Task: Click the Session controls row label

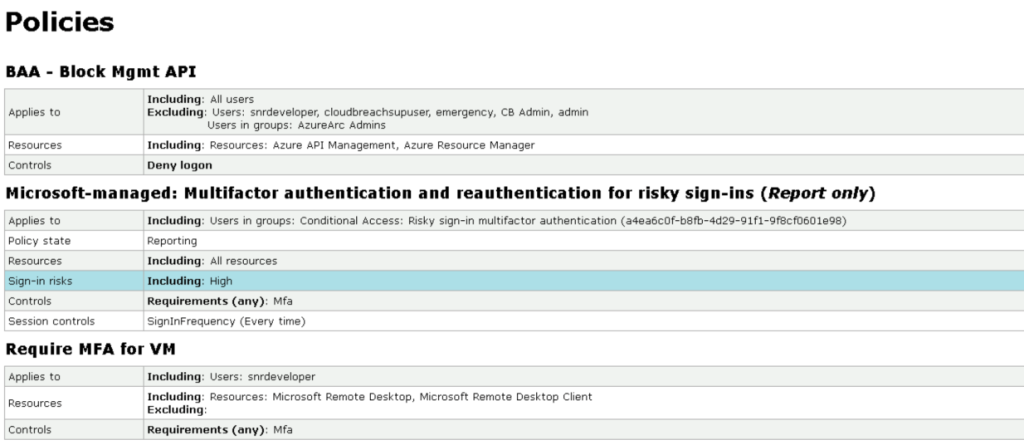Action: pyautogui.click(x=51, y=321)
